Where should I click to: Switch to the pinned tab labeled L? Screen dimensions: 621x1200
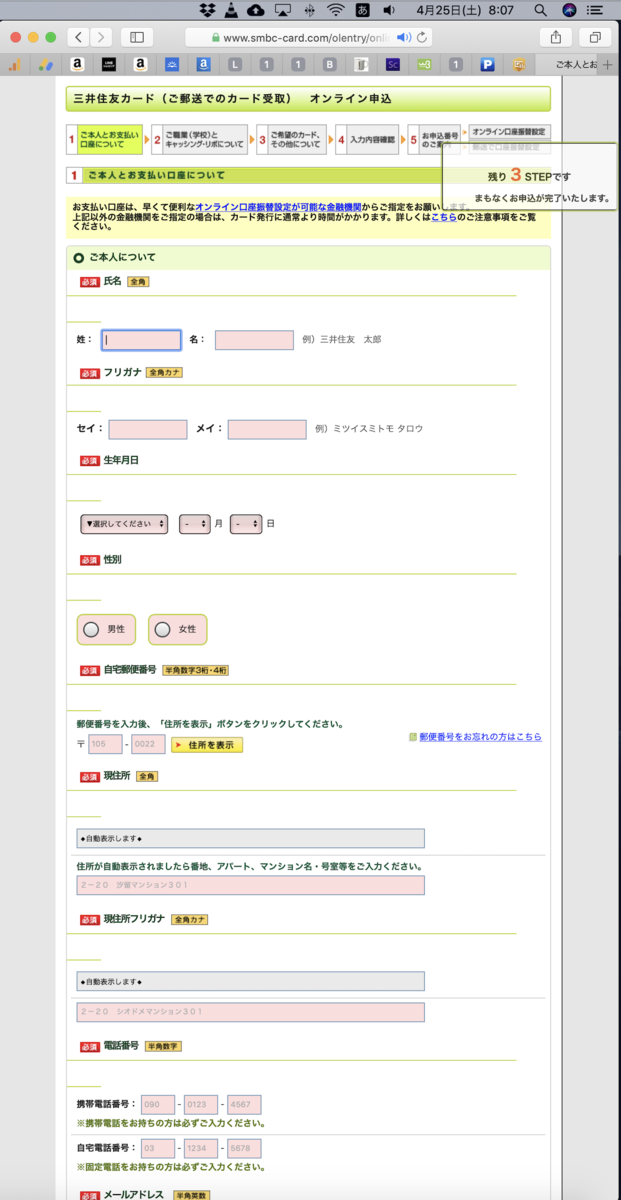click(x=234, y=64)
